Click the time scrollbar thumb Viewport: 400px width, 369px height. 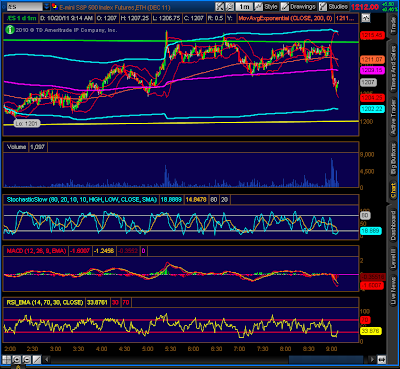tap(326, 360)
